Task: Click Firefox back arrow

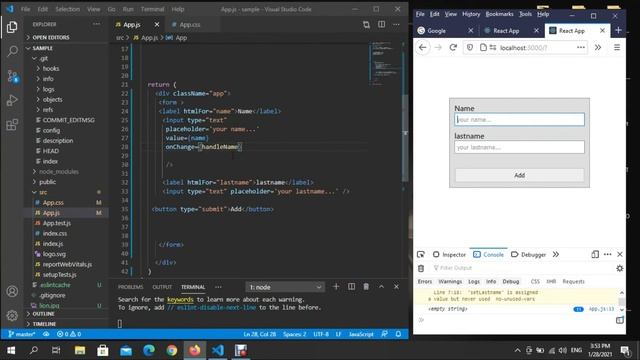Action: (422, 48)
